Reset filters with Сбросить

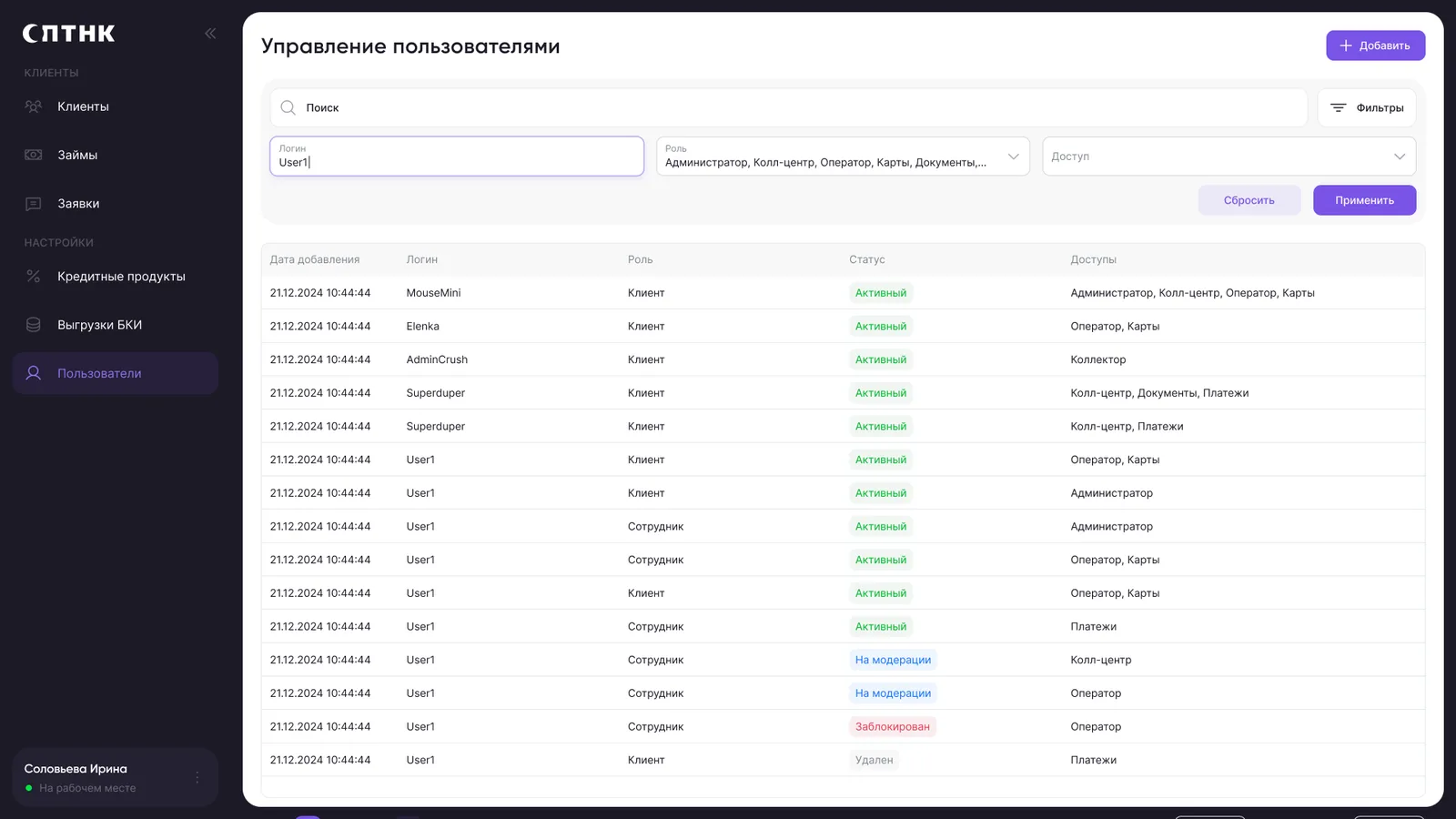[x=1249, y=200]
